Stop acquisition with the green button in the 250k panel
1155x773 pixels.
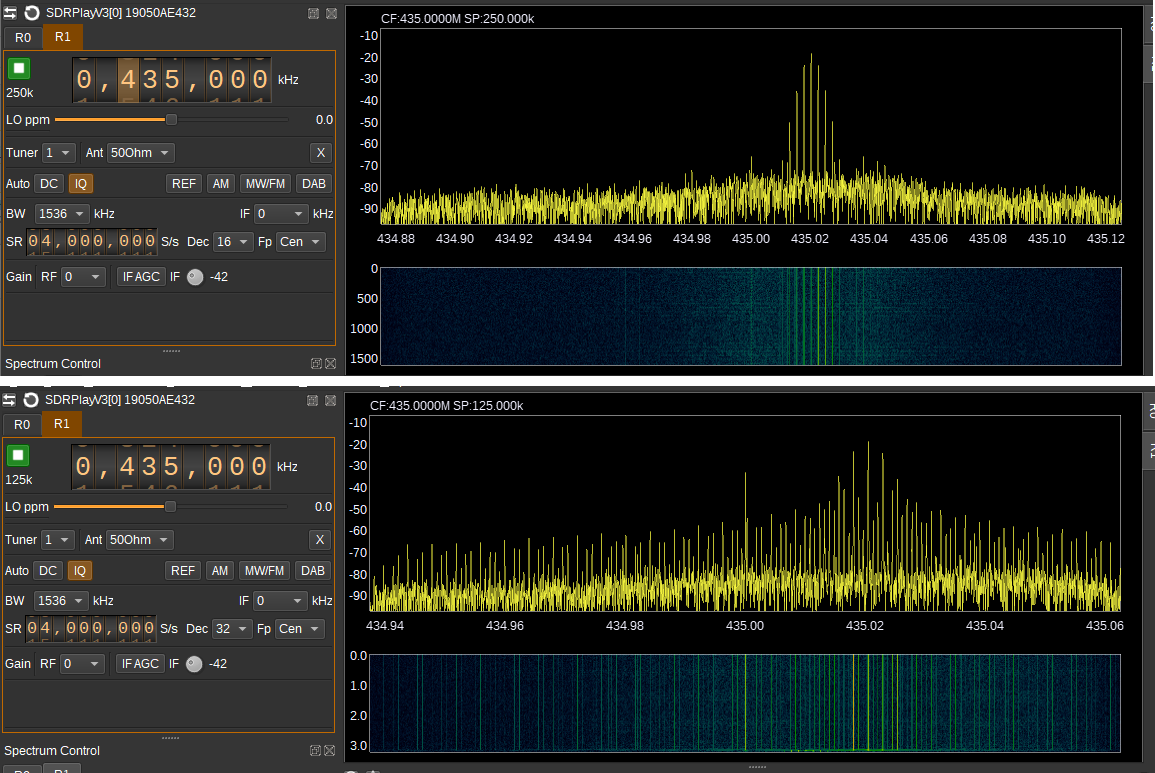pos(19,69)
